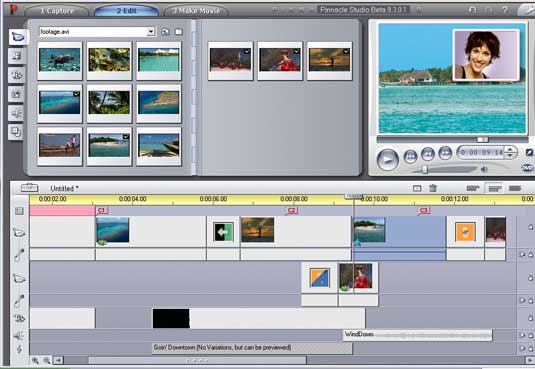Click the player volume slider handle
Screen dimensions: 535x369
425,169
